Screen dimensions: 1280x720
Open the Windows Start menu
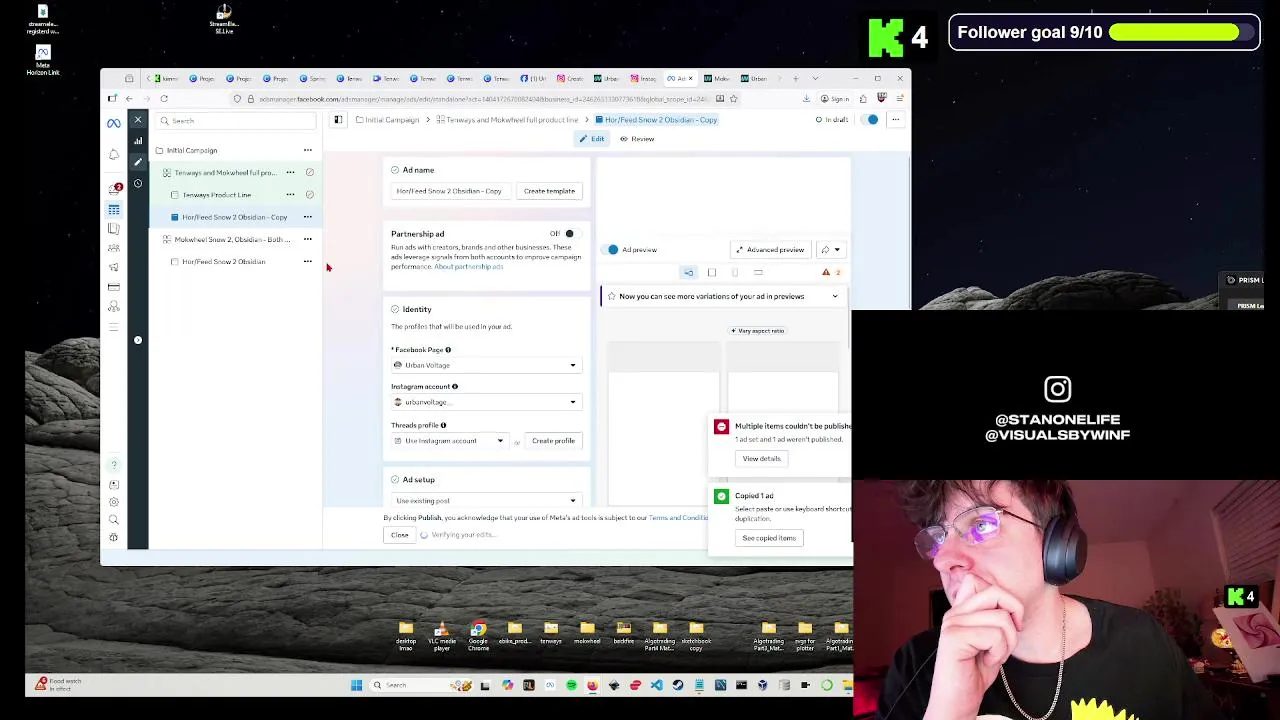point(356,685)
